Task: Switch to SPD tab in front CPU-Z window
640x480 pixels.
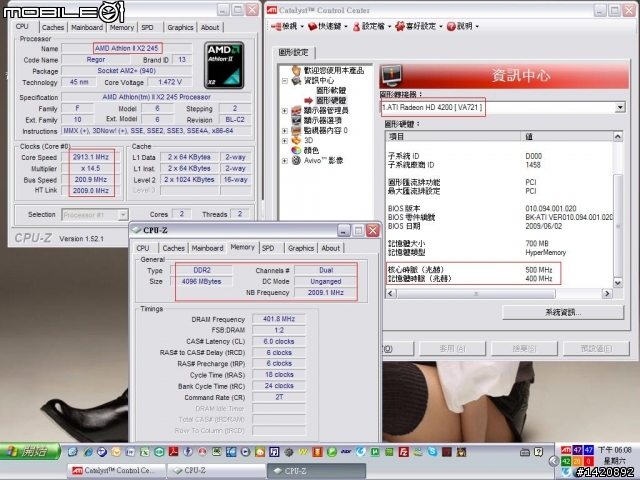Action: 268,248
